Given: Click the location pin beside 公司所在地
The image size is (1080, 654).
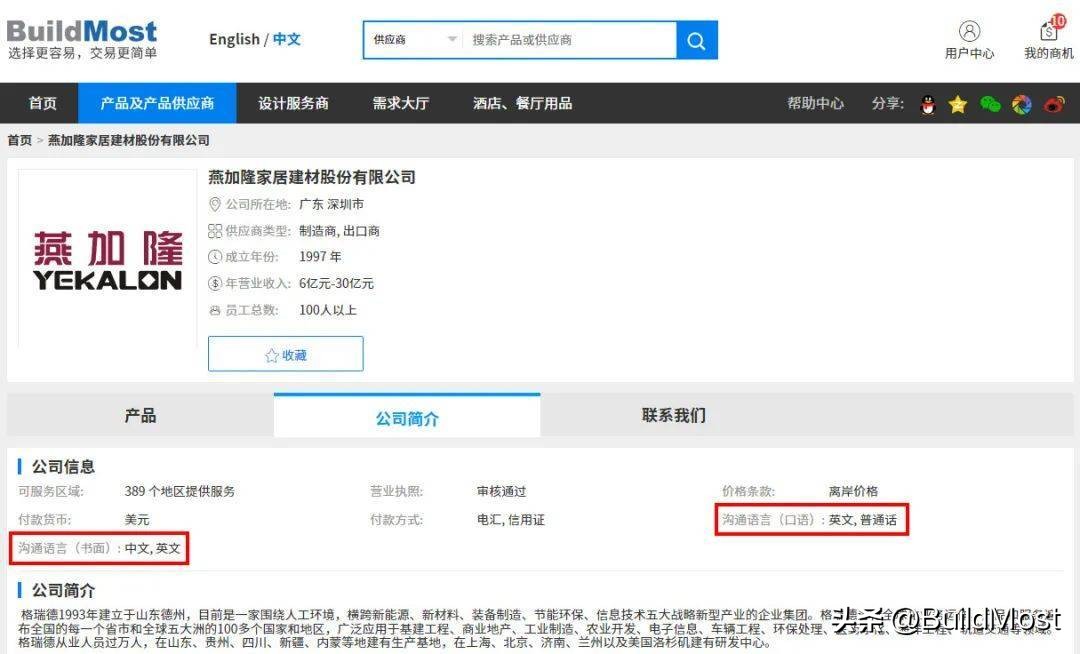Looking at the screenshot, I should coord(213,204).
